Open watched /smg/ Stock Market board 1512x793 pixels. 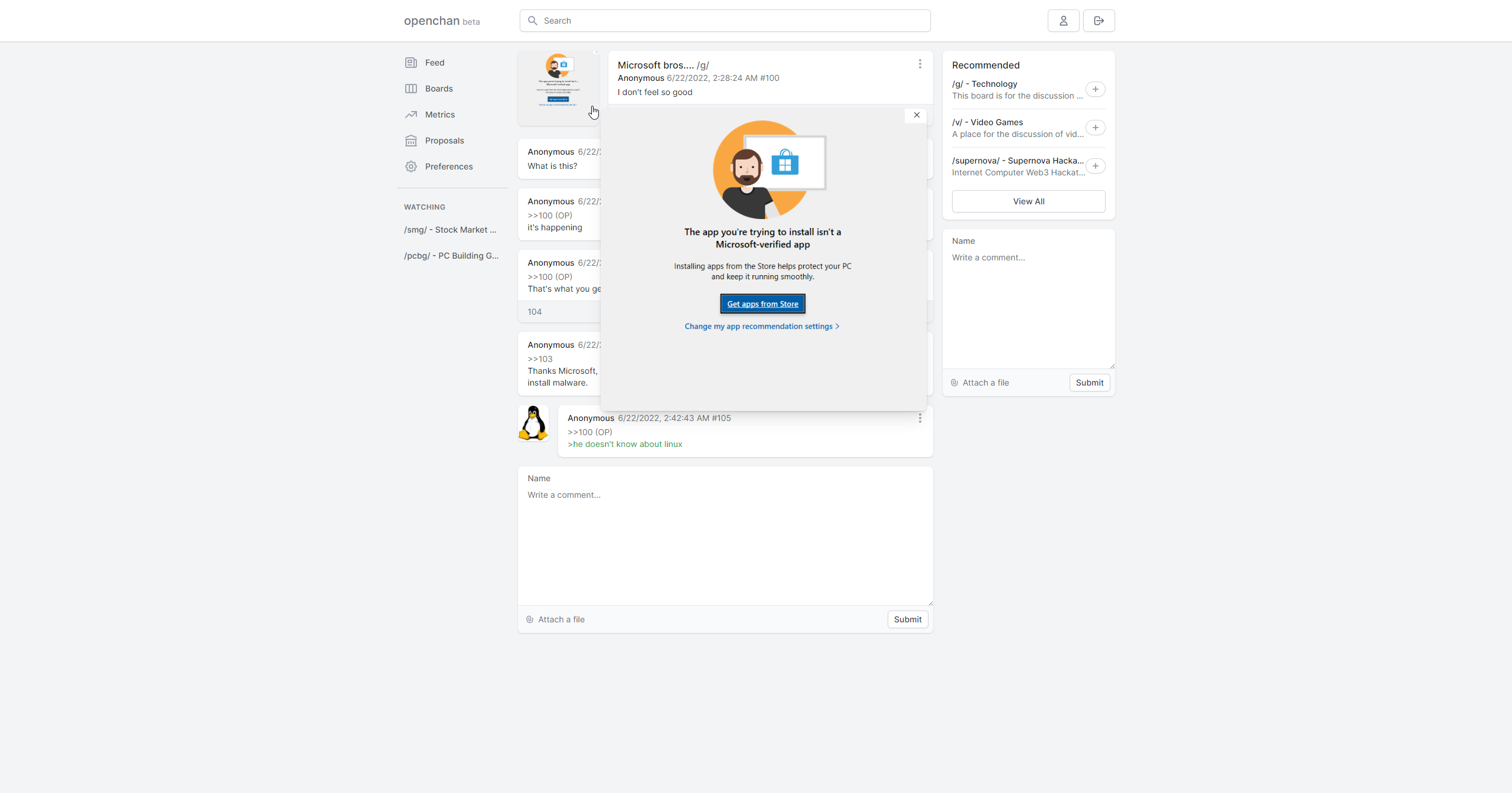pyautogui.click(x=450, y=230)
